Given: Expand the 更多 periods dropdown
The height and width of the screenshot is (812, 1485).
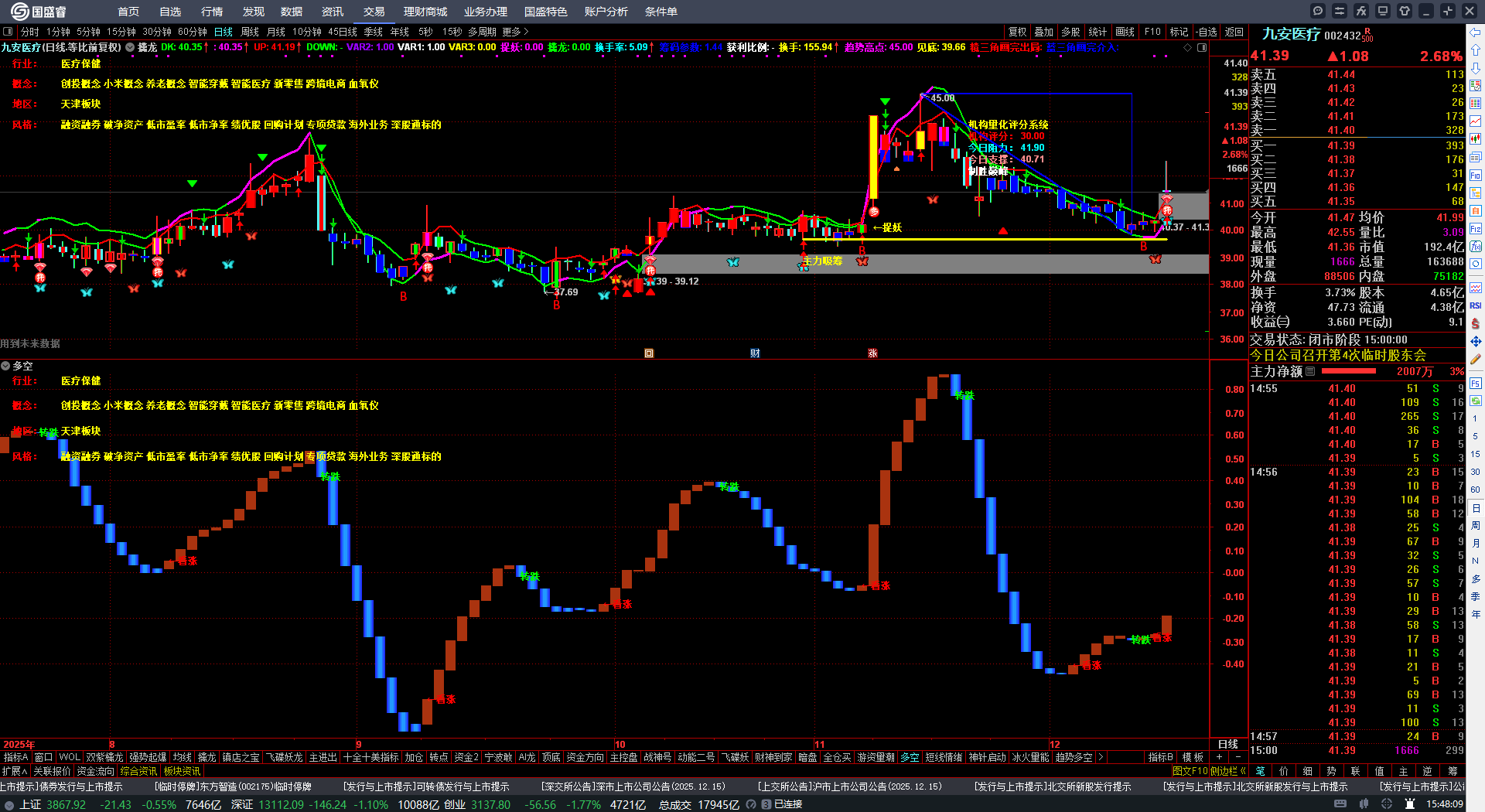Looking at the screenshot, I should click(515, 32).
